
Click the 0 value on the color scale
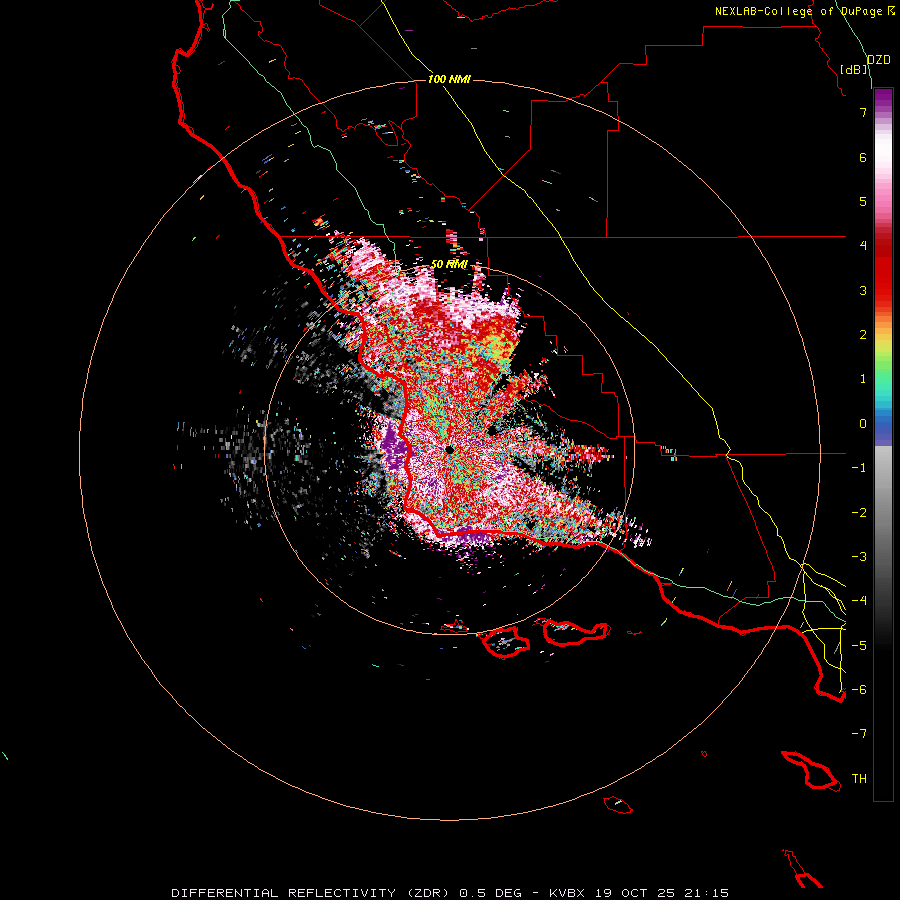tap(863, 424)
